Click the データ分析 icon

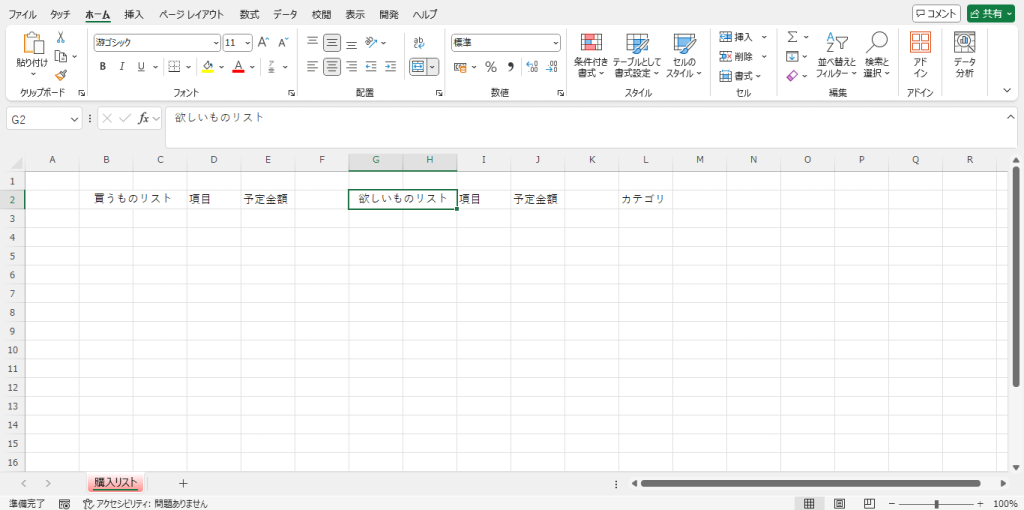[964, 55]
